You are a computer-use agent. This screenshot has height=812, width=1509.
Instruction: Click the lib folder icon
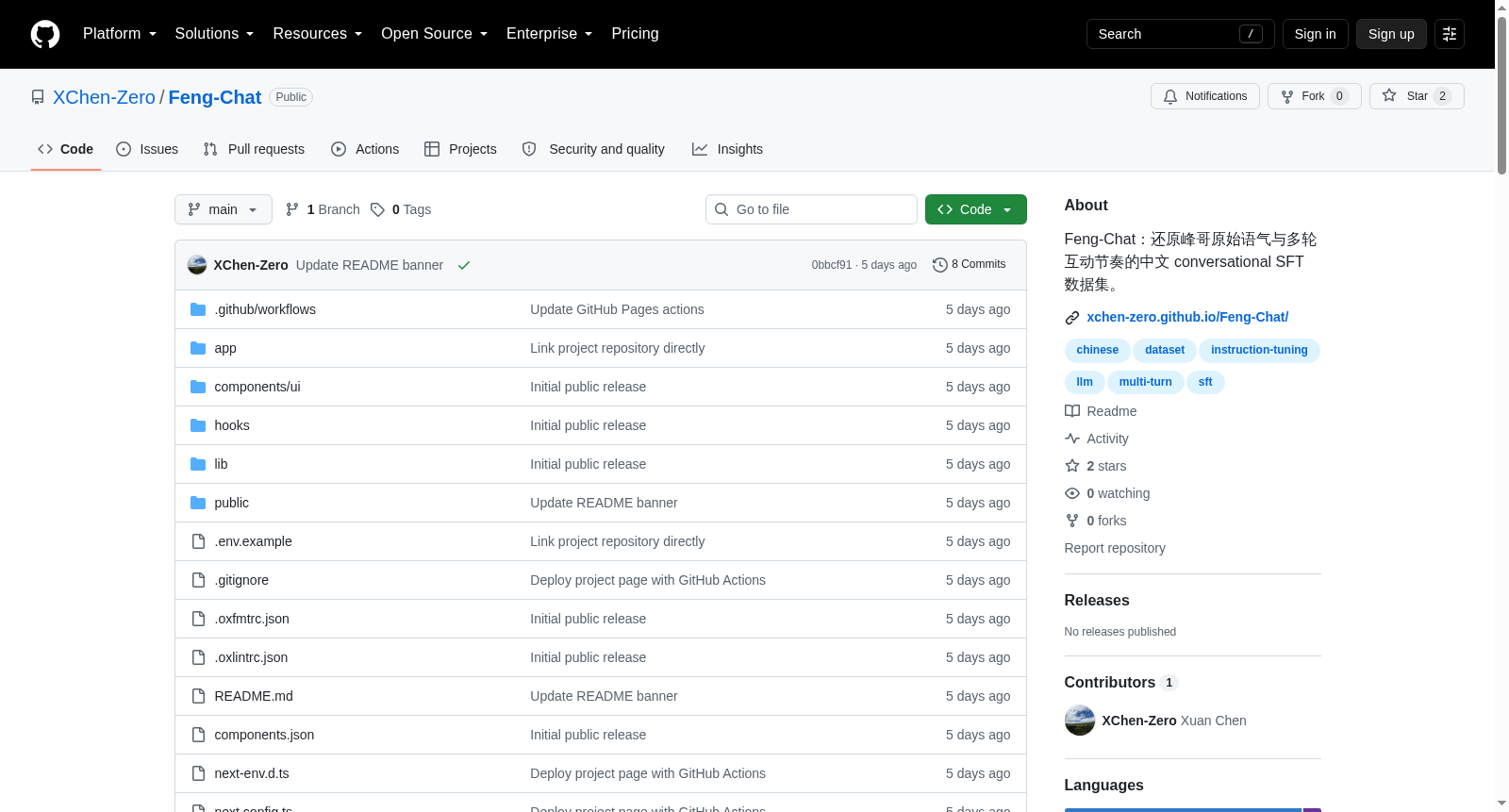[x=198, y=464]
